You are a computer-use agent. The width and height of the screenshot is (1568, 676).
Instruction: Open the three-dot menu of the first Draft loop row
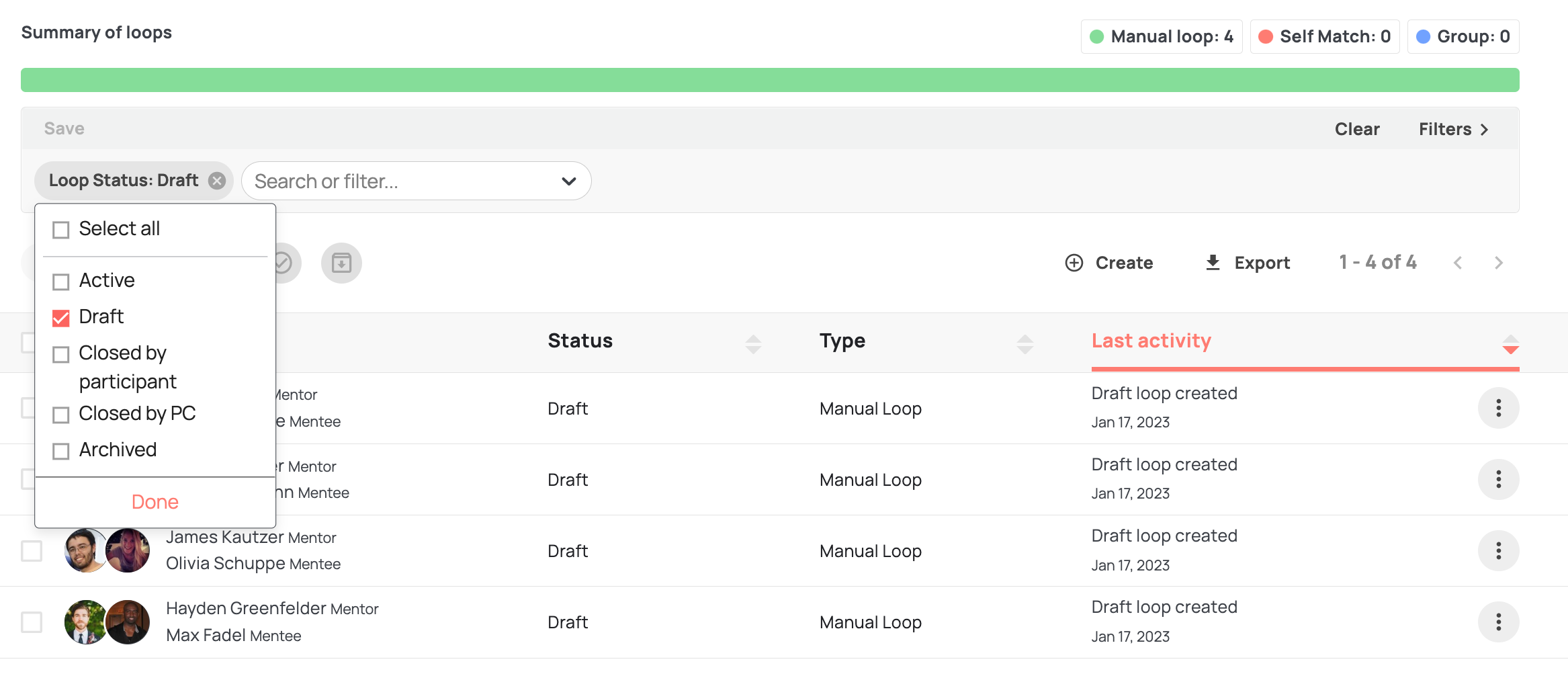click(1499, 408)
